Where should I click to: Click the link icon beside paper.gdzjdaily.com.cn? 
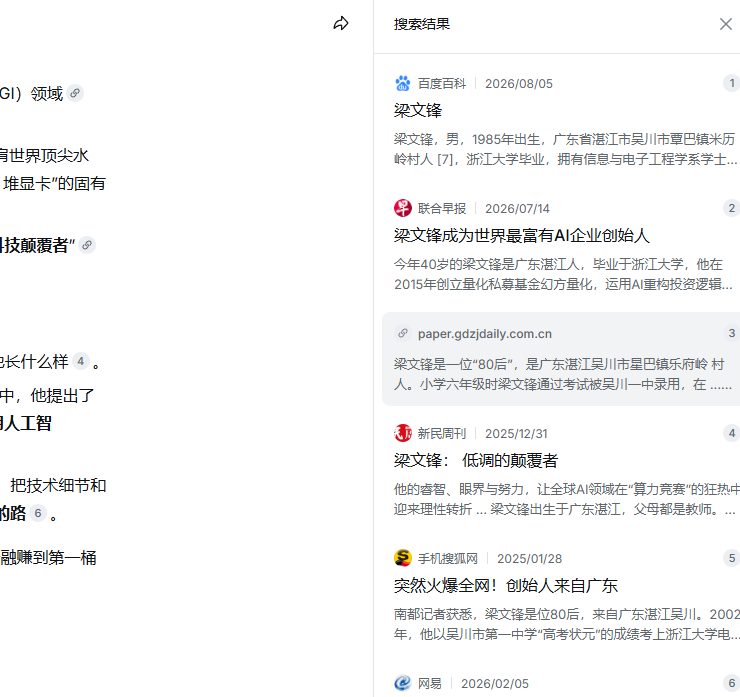[403, 333]
